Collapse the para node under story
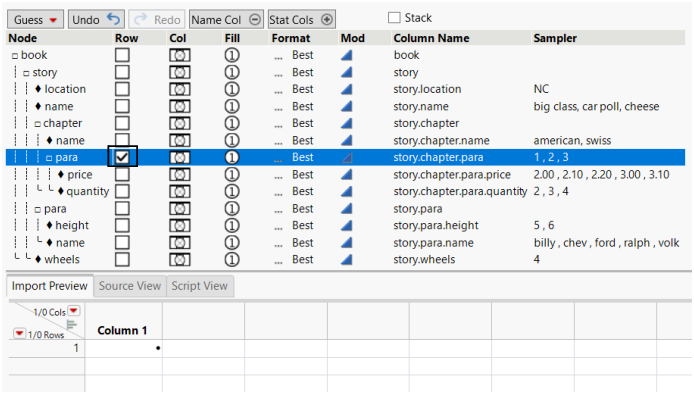The height and width of the screenshot is (394, 694). tap(38, 210)
